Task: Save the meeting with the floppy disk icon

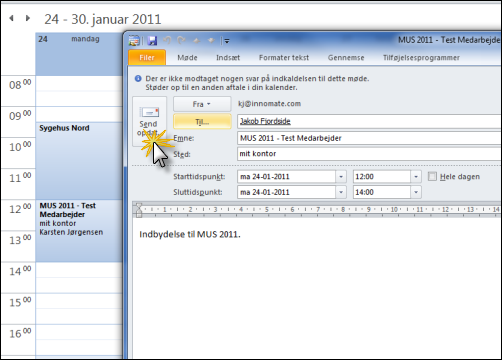Action: (x=152, y=41)
